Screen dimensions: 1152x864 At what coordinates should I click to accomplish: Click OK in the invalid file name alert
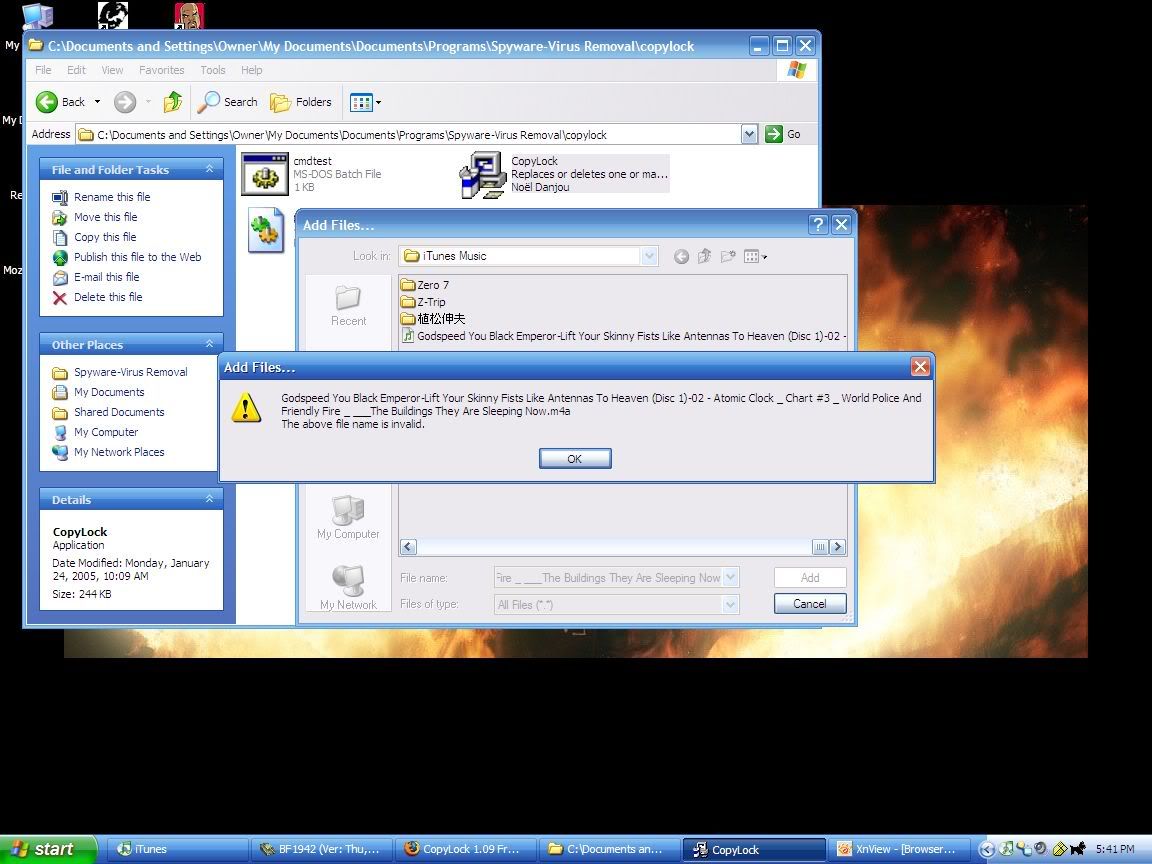click(x=575, y=458)
